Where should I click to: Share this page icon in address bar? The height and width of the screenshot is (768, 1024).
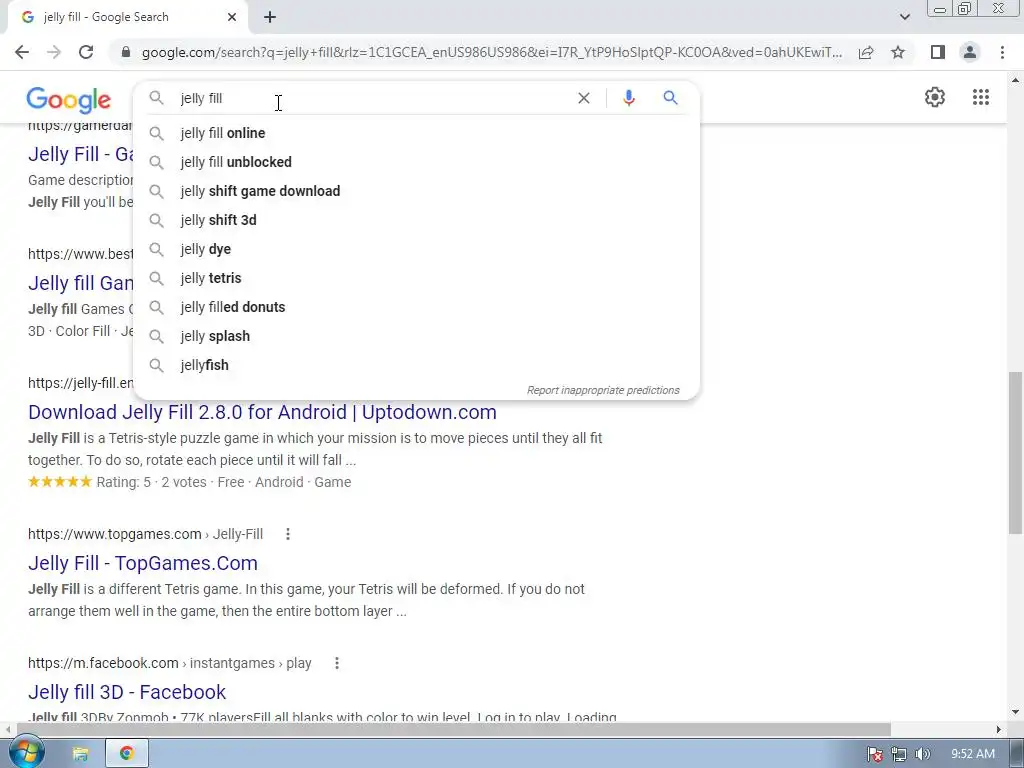coord(866,52)
